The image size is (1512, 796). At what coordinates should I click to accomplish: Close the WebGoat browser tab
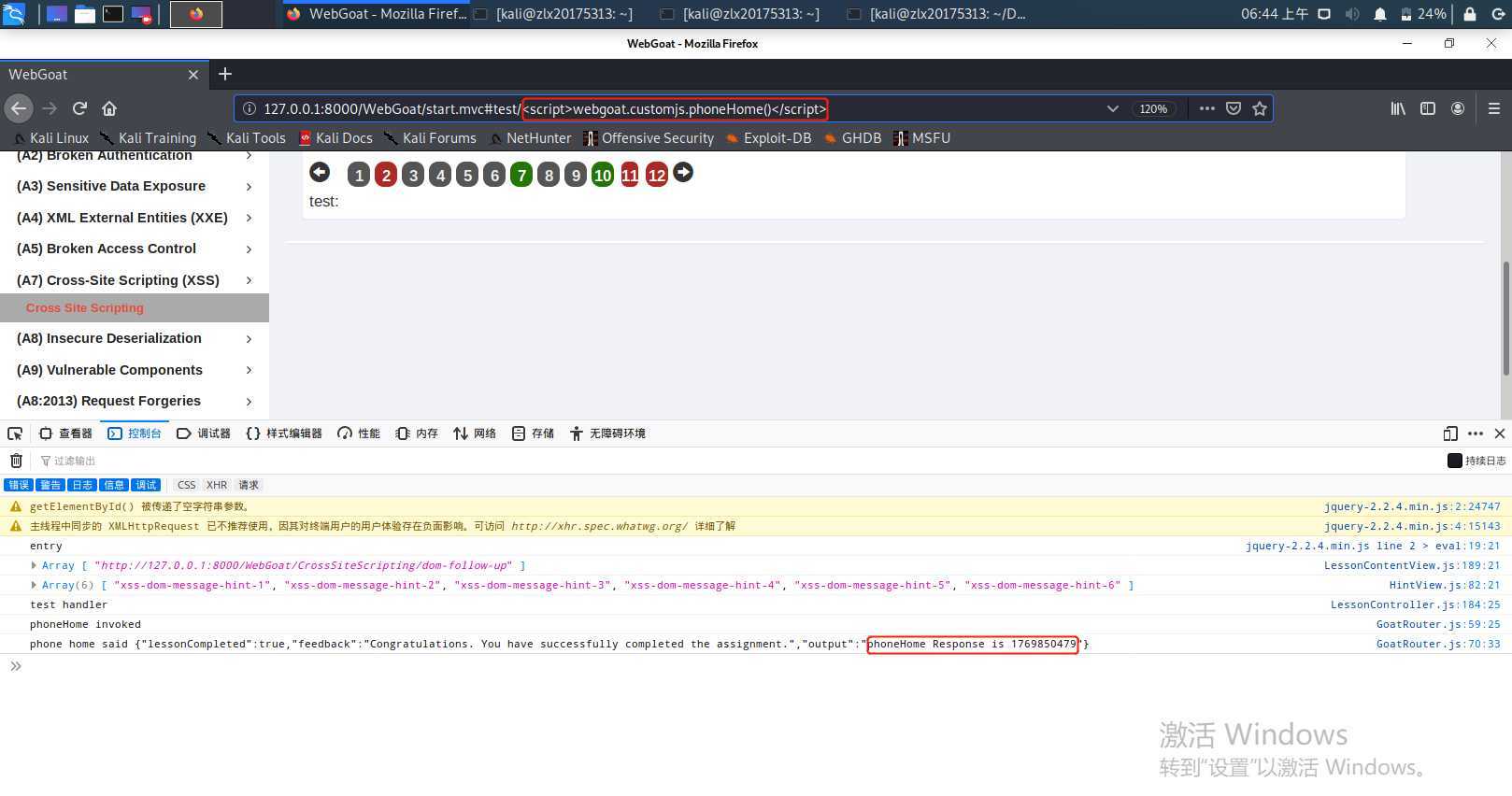tap(193, 75)
